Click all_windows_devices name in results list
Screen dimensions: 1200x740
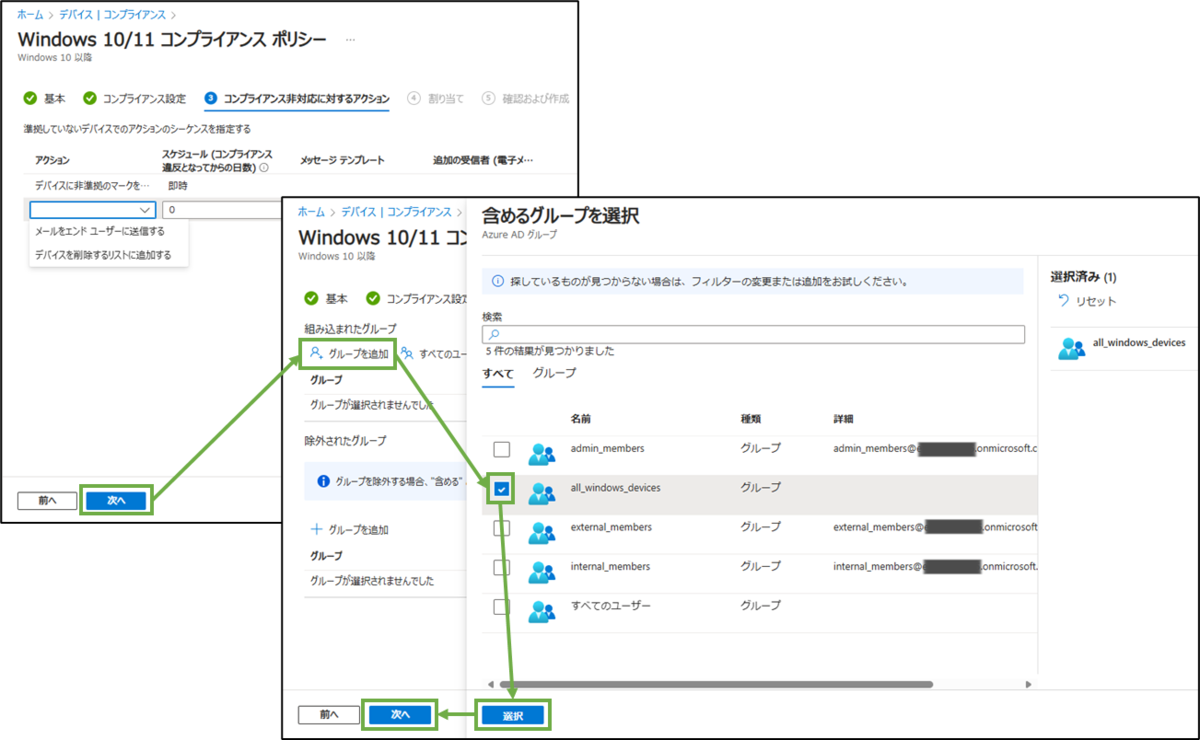pyautogui.click(x=615, y=488)
